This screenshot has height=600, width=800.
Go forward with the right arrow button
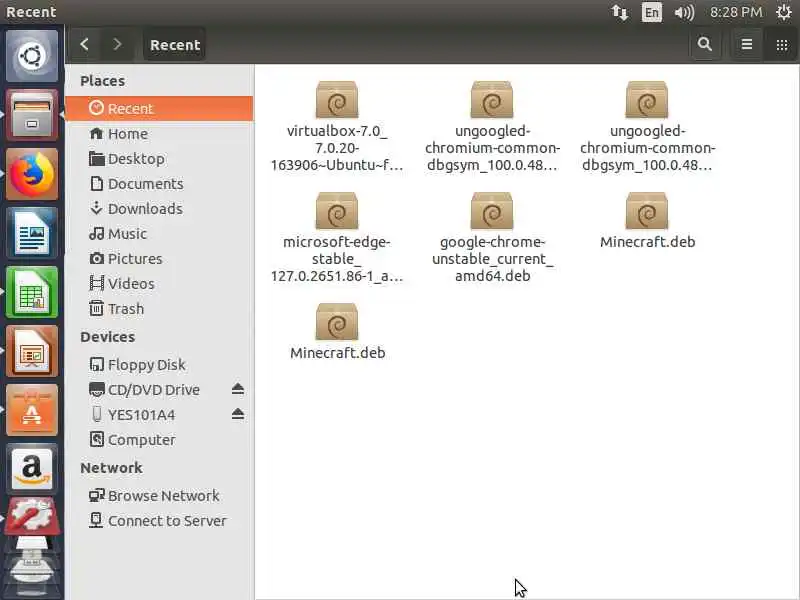[117, 44]
